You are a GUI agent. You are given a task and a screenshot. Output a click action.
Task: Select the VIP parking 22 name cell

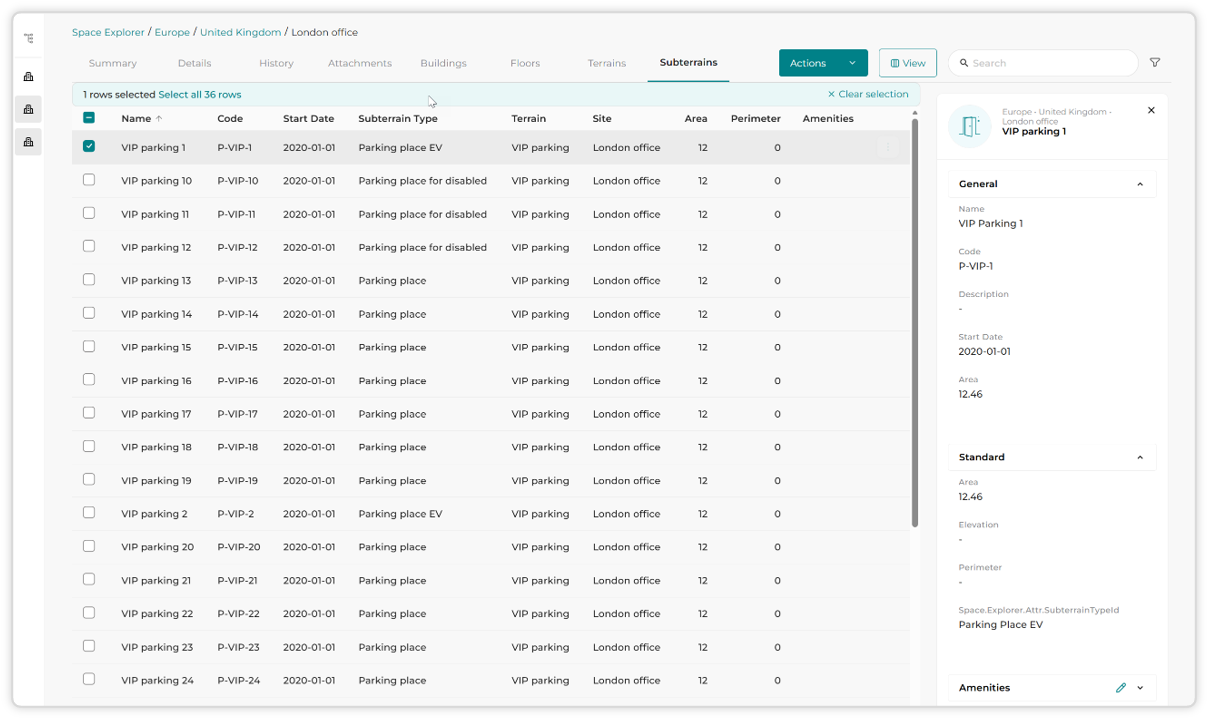(157, 614)
